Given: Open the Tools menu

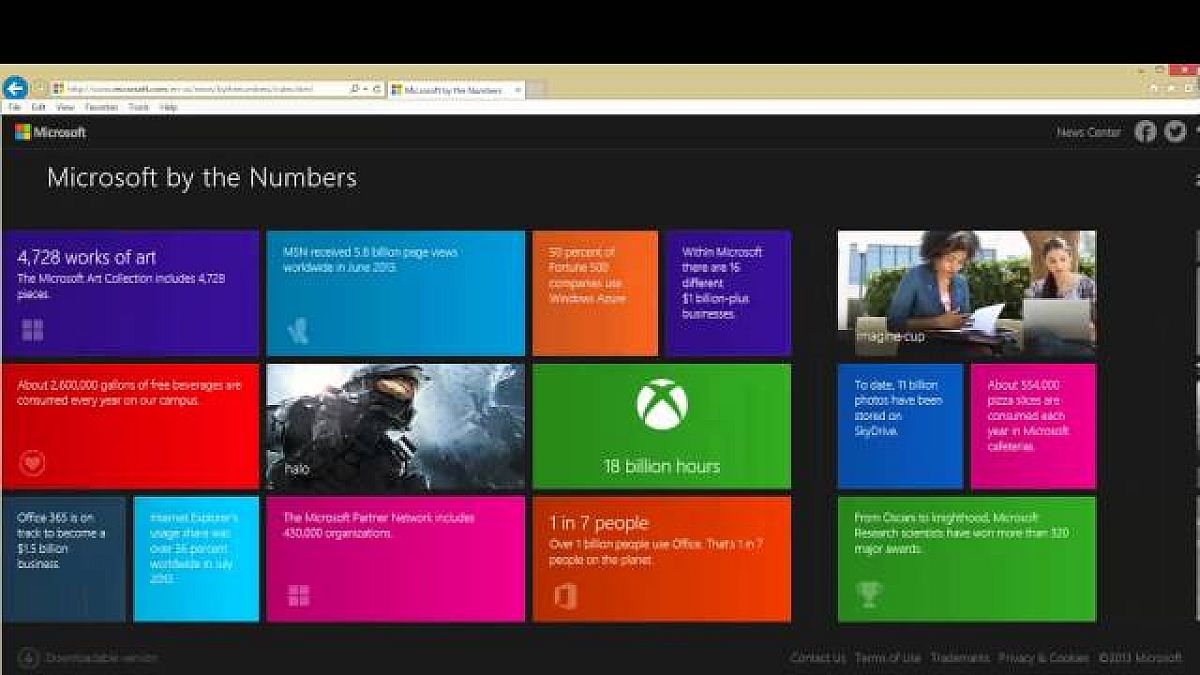Looking at the screenshot, I should 139,107.
